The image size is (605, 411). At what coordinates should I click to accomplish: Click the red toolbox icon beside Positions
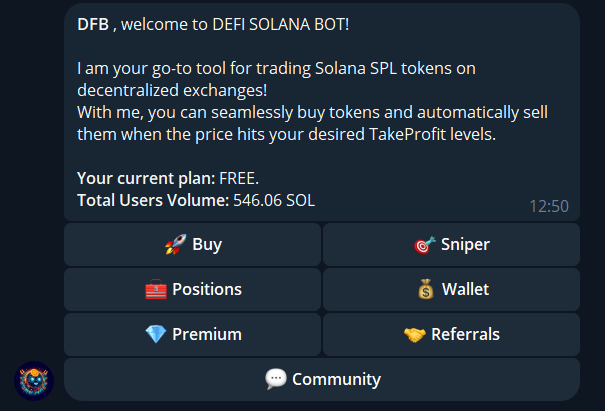(x=156, y=289)
